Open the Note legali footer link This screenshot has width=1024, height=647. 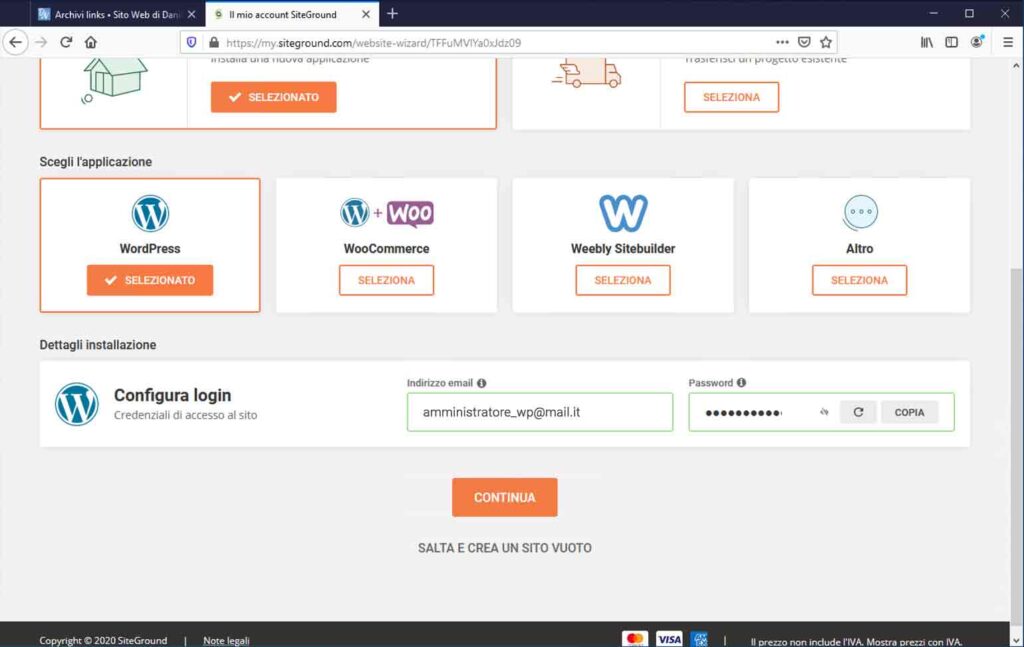coord(226,640)
